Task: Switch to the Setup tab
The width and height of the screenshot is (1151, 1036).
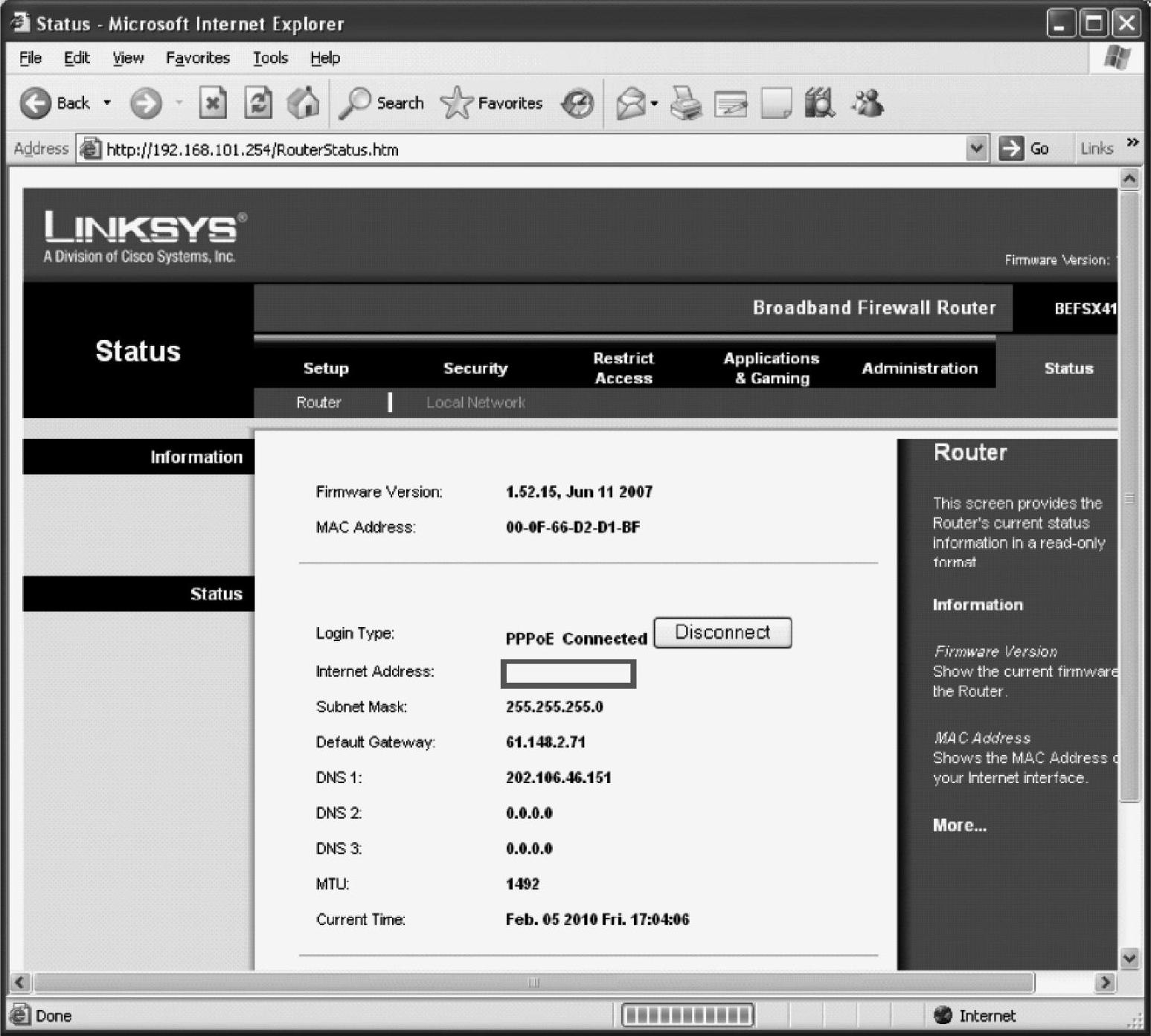Action: pos(325,368)
